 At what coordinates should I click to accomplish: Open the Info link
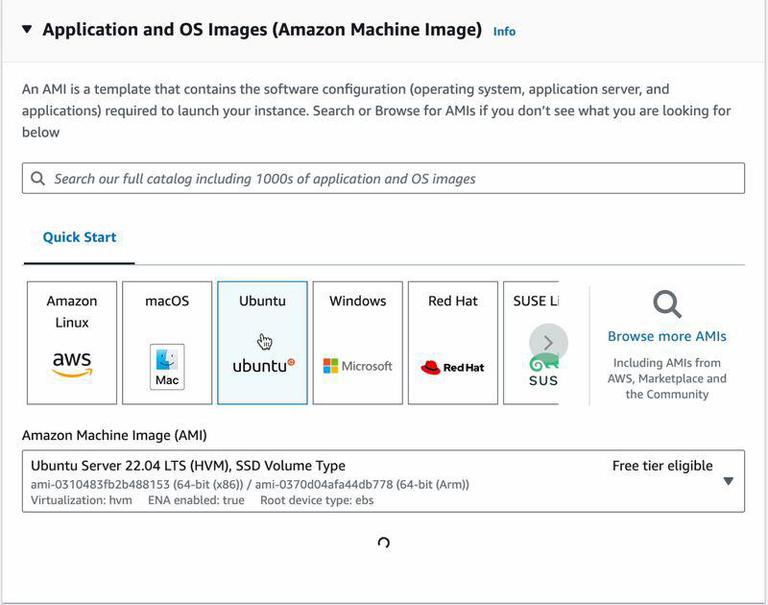point(504,32)
